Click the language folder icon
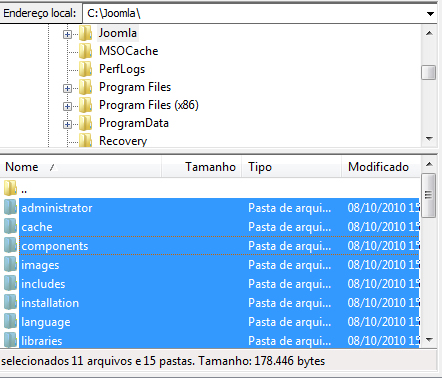 10,321
